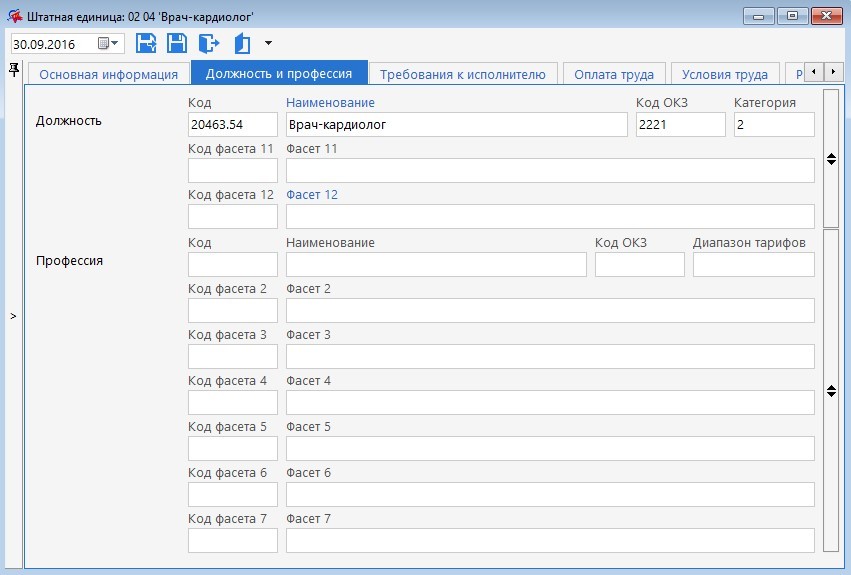Screen dimensions: 851x575
Task: Open the Требования к исполнителю tab
Action: [462, 74]
